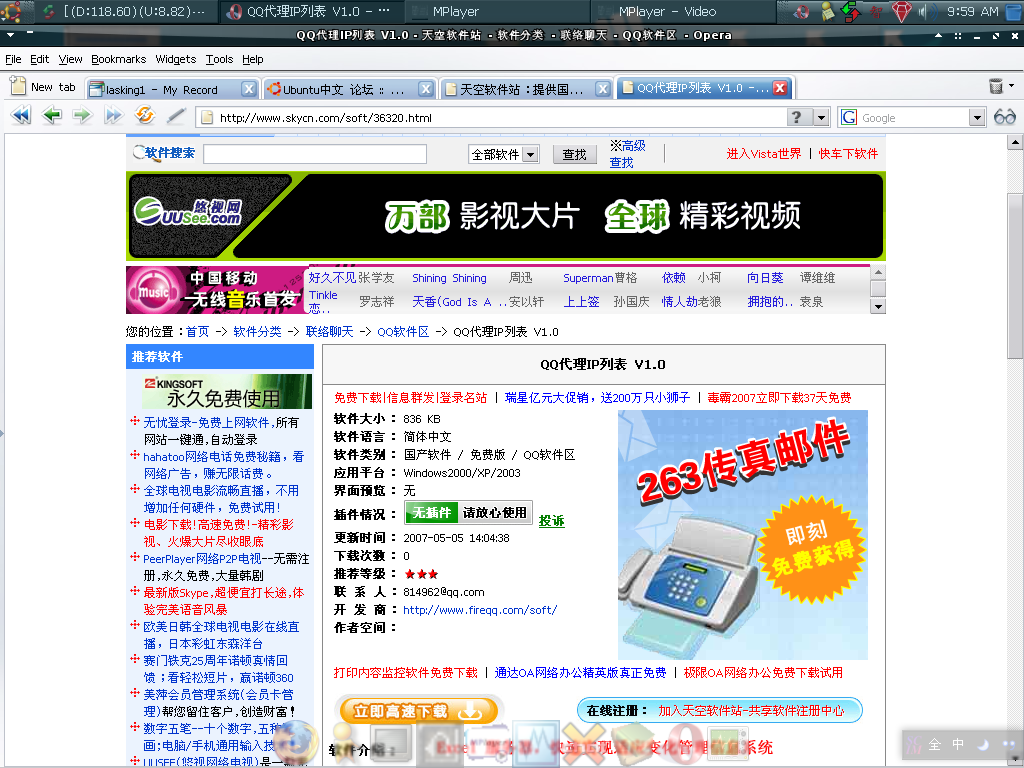Click the Kingsoft 永久免费使用 banner
Screen dimensions: 1024x768
pos(227,391)
